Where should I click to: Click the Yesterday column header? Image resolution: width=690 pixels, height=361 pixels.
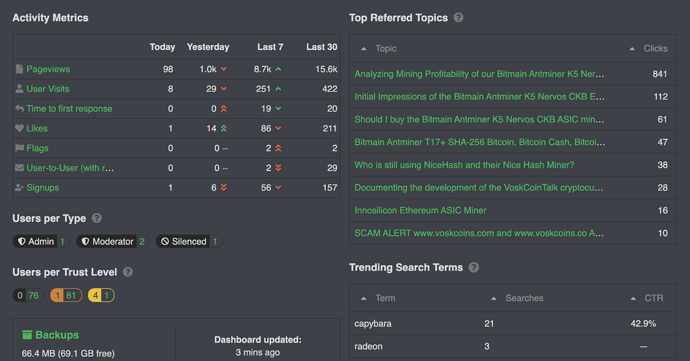208,47
